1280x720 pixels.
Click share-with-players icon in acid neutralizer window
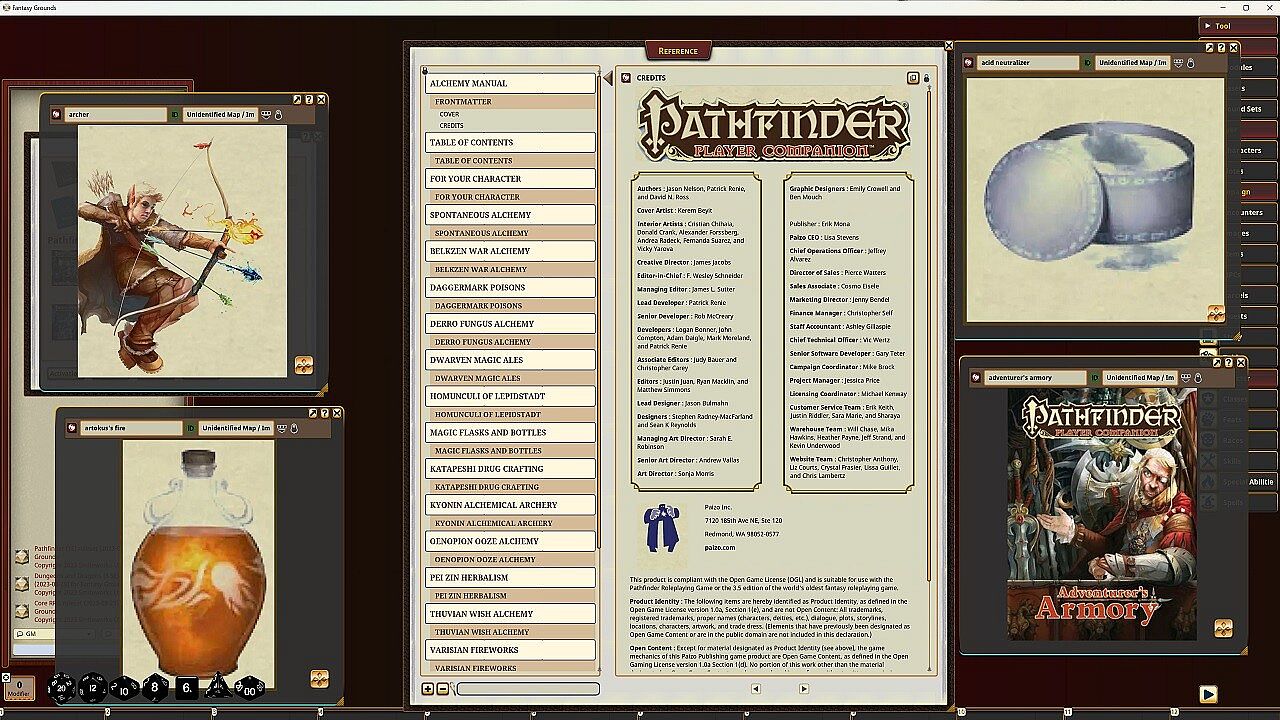[1178, 63]
